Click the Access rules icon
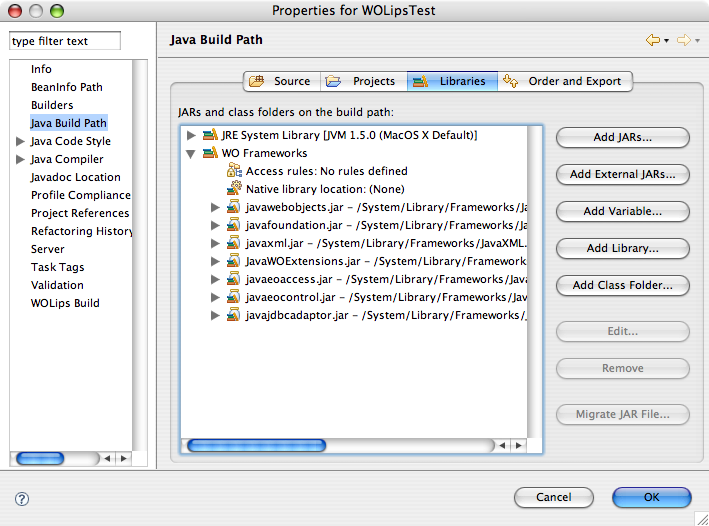Viewport: 709px width, 526px height. coord(234,171)
